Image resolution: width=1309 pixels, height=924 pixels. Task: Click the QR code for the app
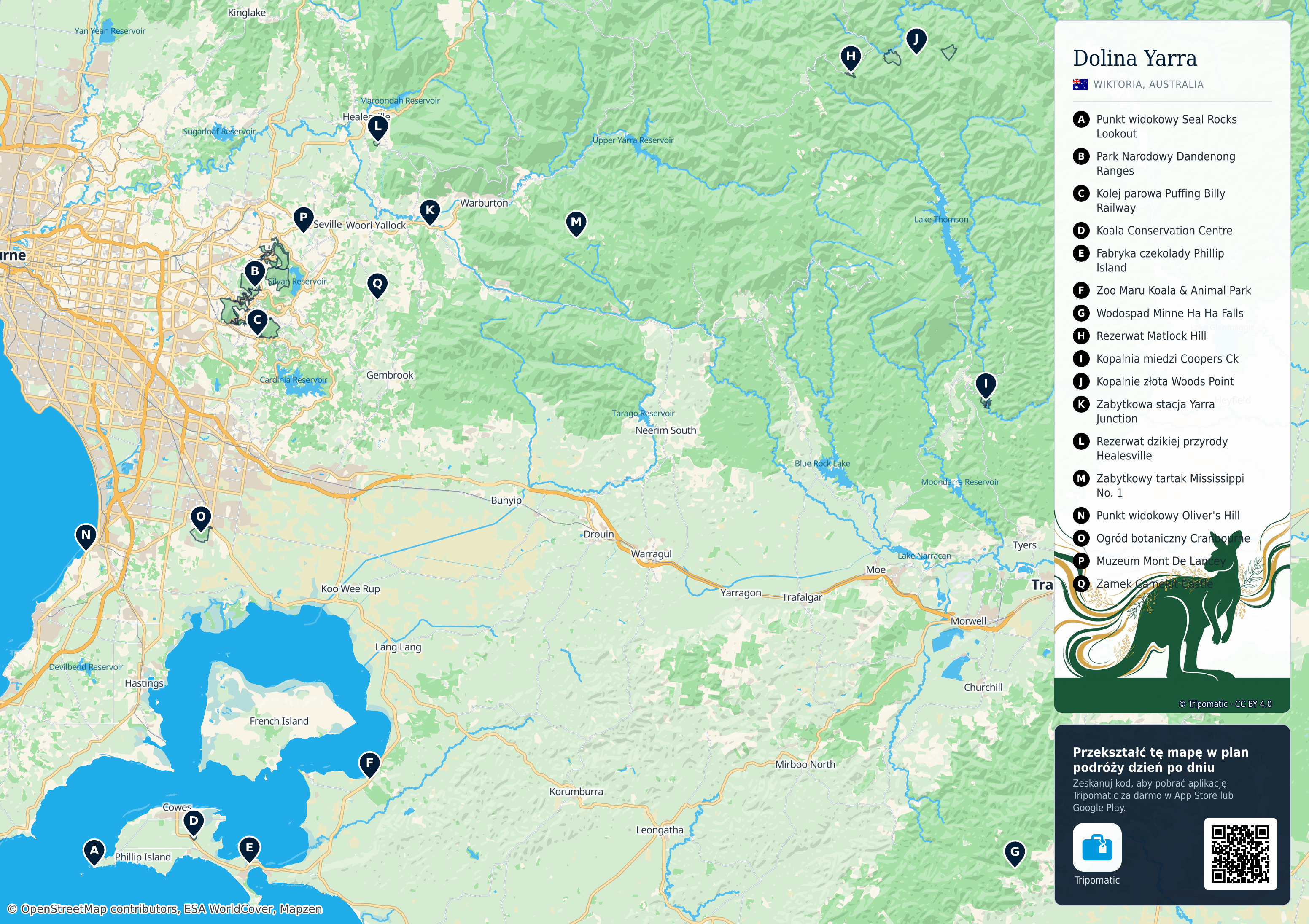[1240, 853]
